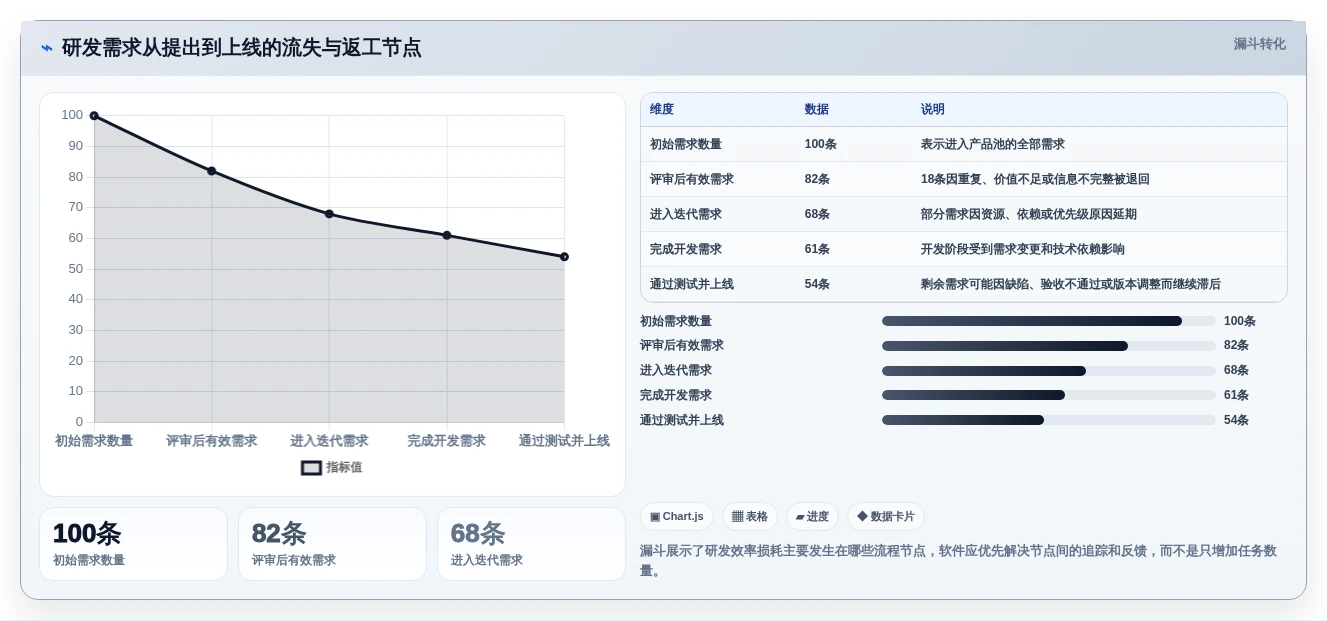Click the 完成开发需求 progress bar

(x=1049, y=395)
